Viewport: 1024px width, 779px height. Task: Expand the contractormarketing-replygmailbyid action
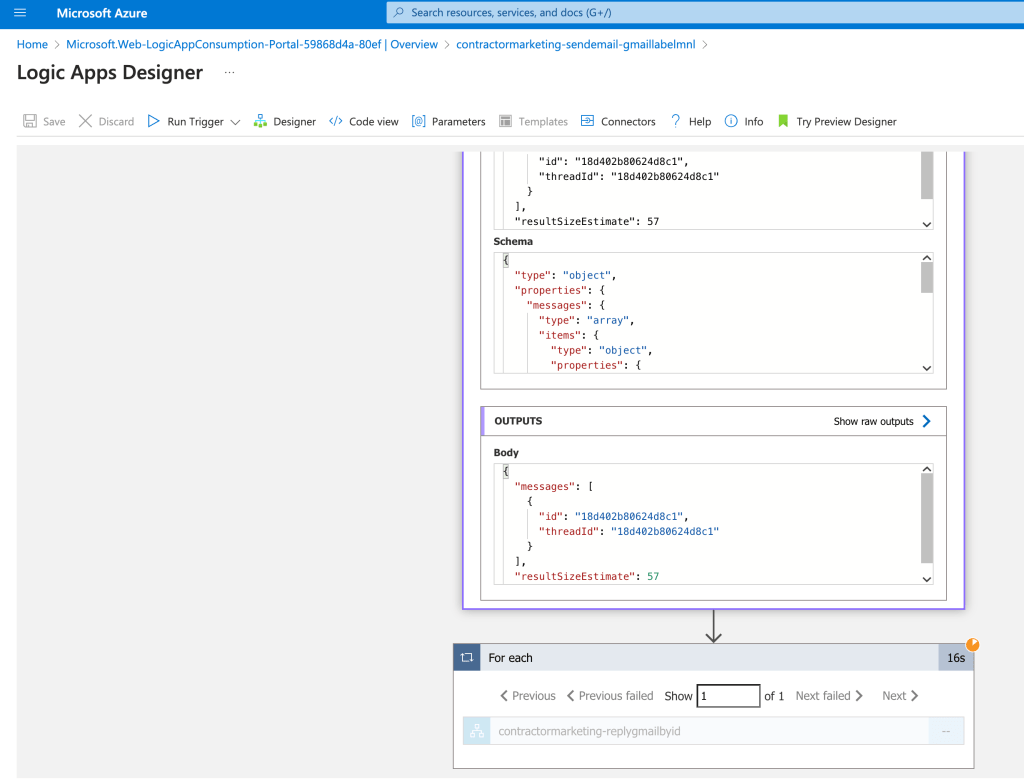tap(713, 731)
